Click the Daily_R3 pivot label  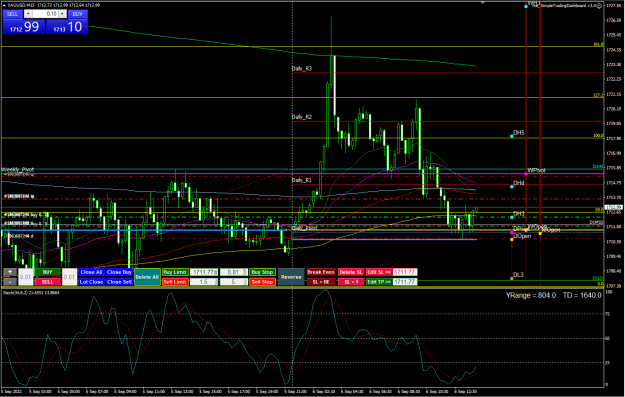pos(302,69)
